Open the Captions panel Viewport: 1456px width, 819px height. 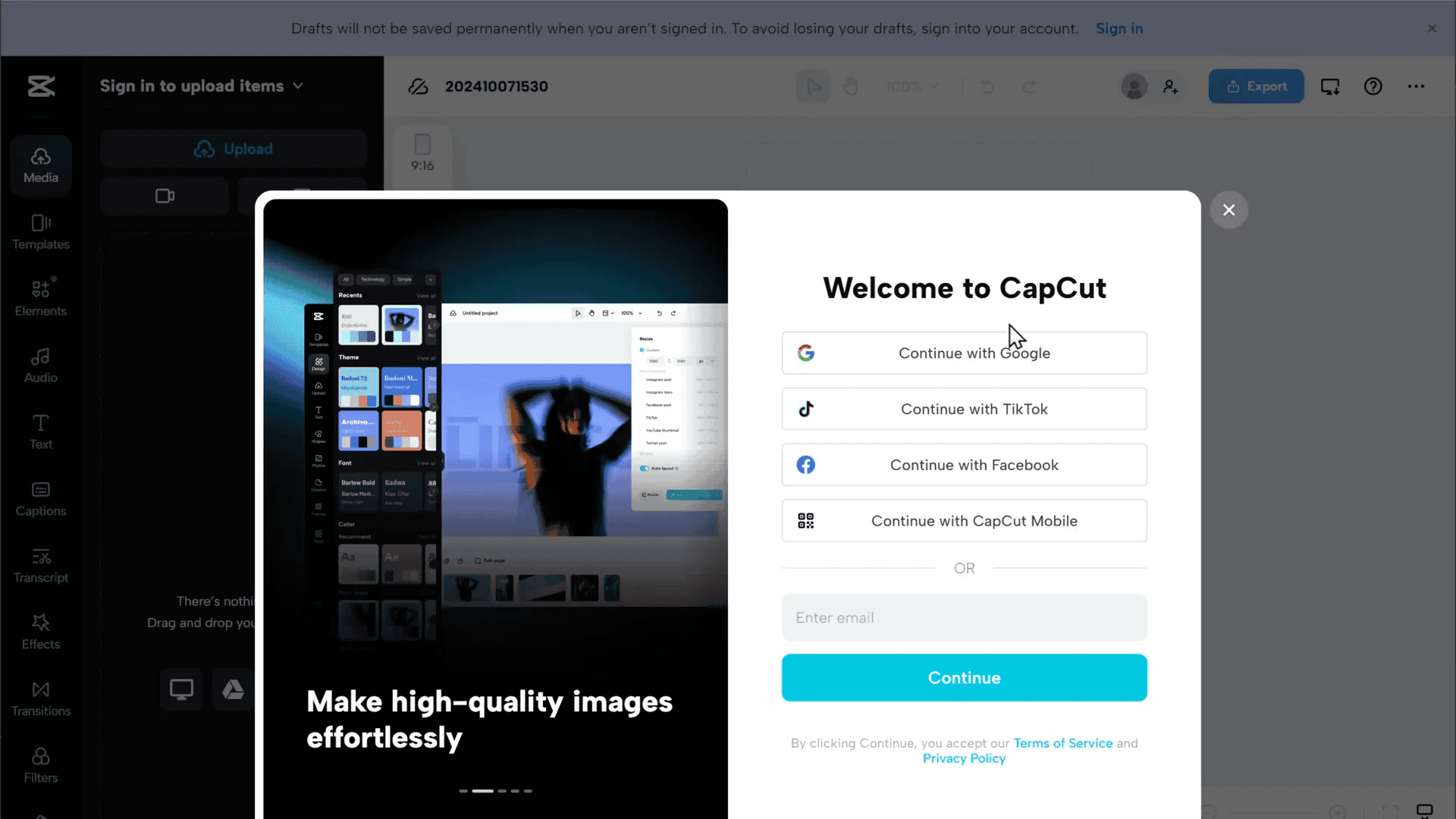[41, 498]
